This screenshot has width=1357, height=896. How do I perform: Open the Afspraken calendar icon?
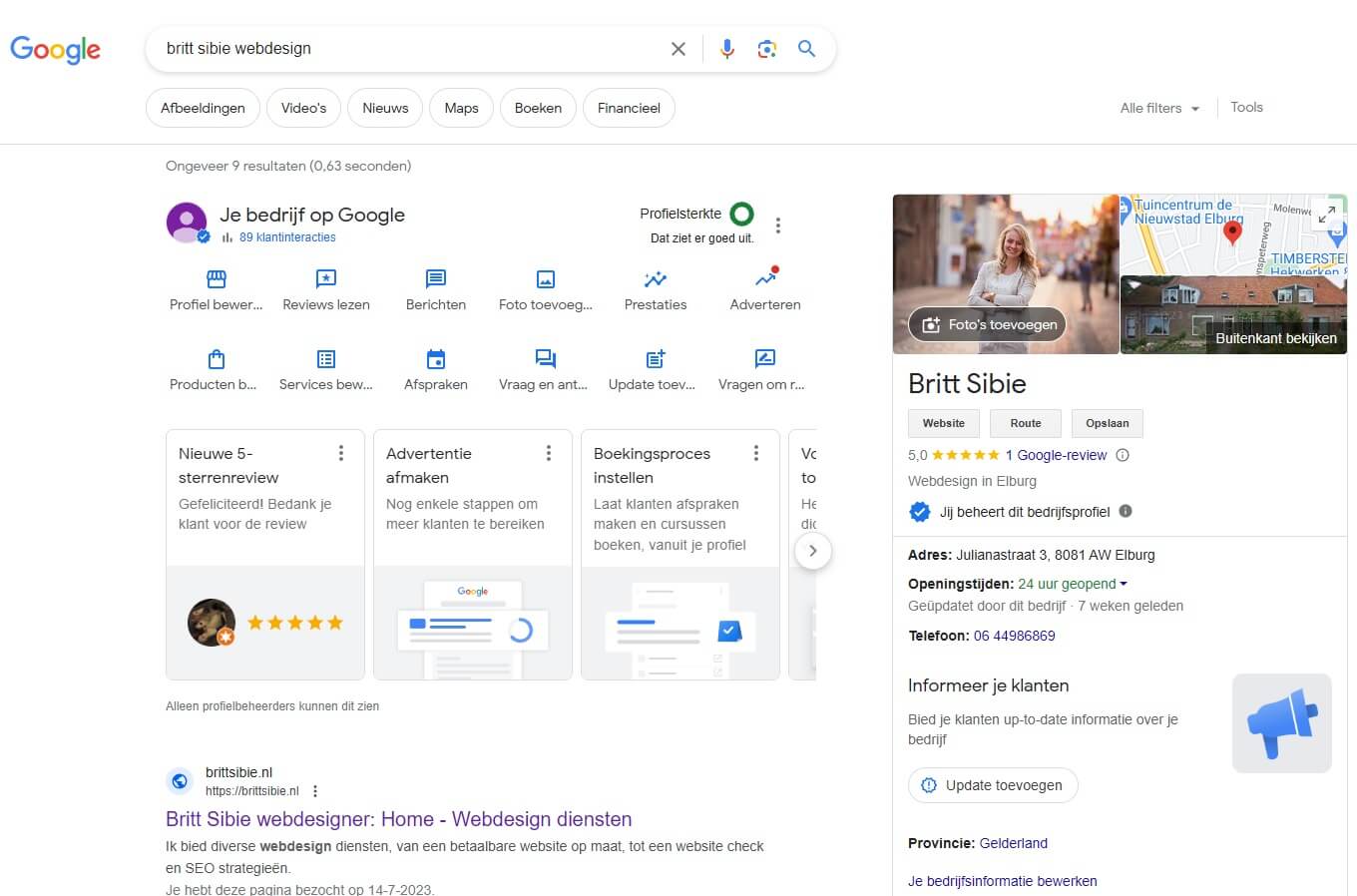point(435,359)
